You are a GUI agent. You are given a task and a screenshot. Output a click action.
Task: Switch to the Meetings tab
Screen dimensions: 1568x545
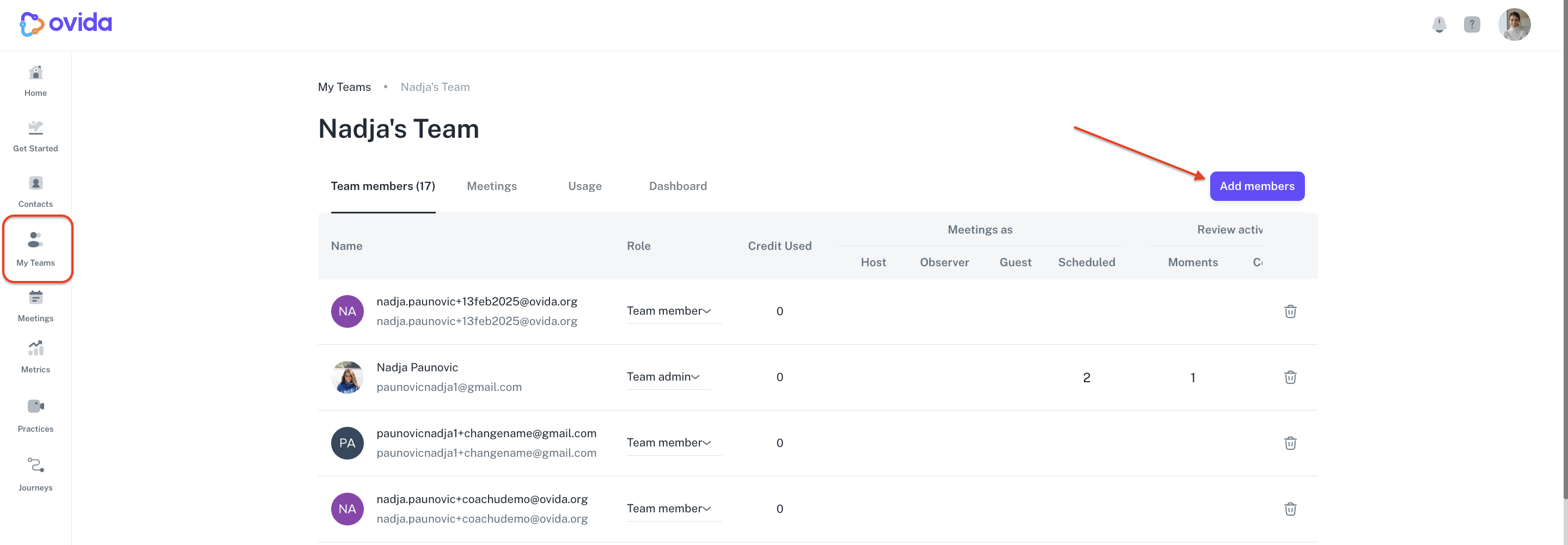click(491, 186)
